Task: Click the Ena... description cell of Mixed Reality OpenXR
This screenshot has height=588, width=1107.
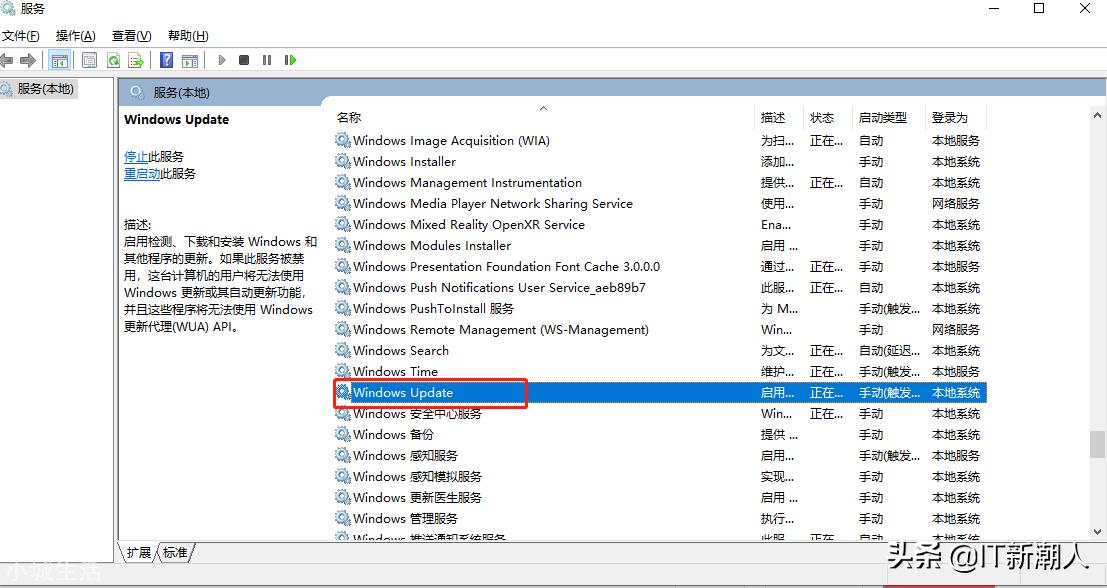Action: tap(776, 224)
